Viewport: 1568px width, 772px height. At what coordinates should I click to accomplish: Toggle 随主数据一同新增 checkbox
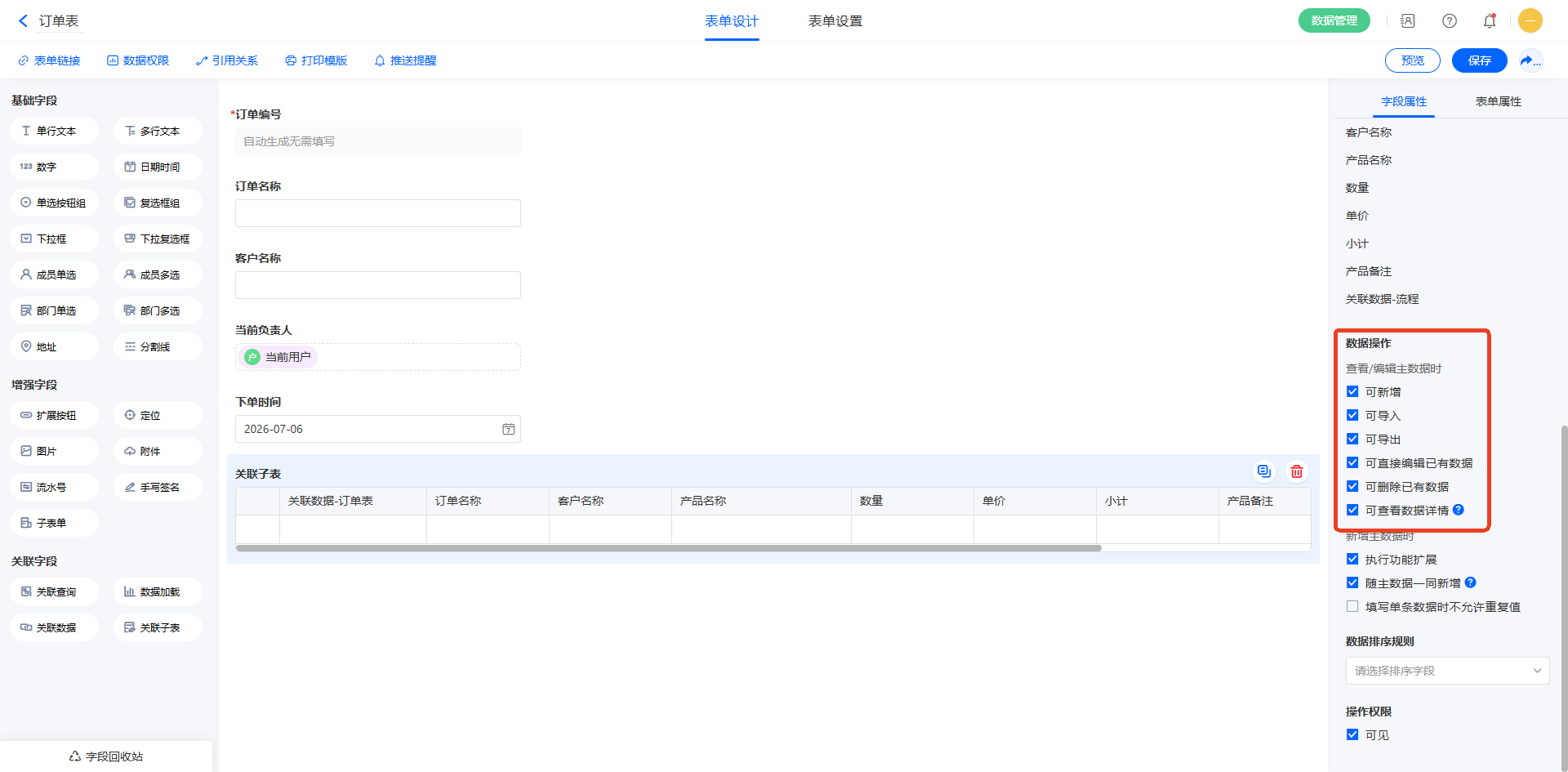point(1352,583)
